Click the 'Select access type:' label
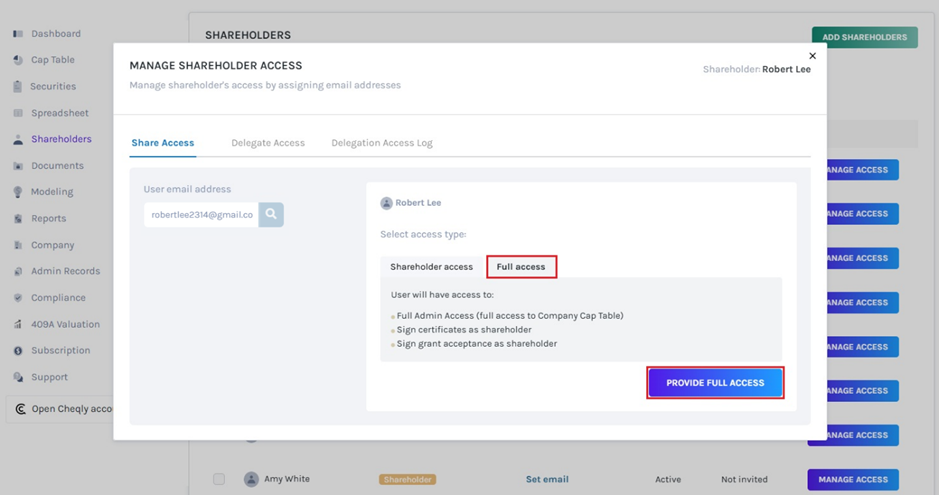The height and width of the screenshot is (495, 939). click(x=423, y=234)
